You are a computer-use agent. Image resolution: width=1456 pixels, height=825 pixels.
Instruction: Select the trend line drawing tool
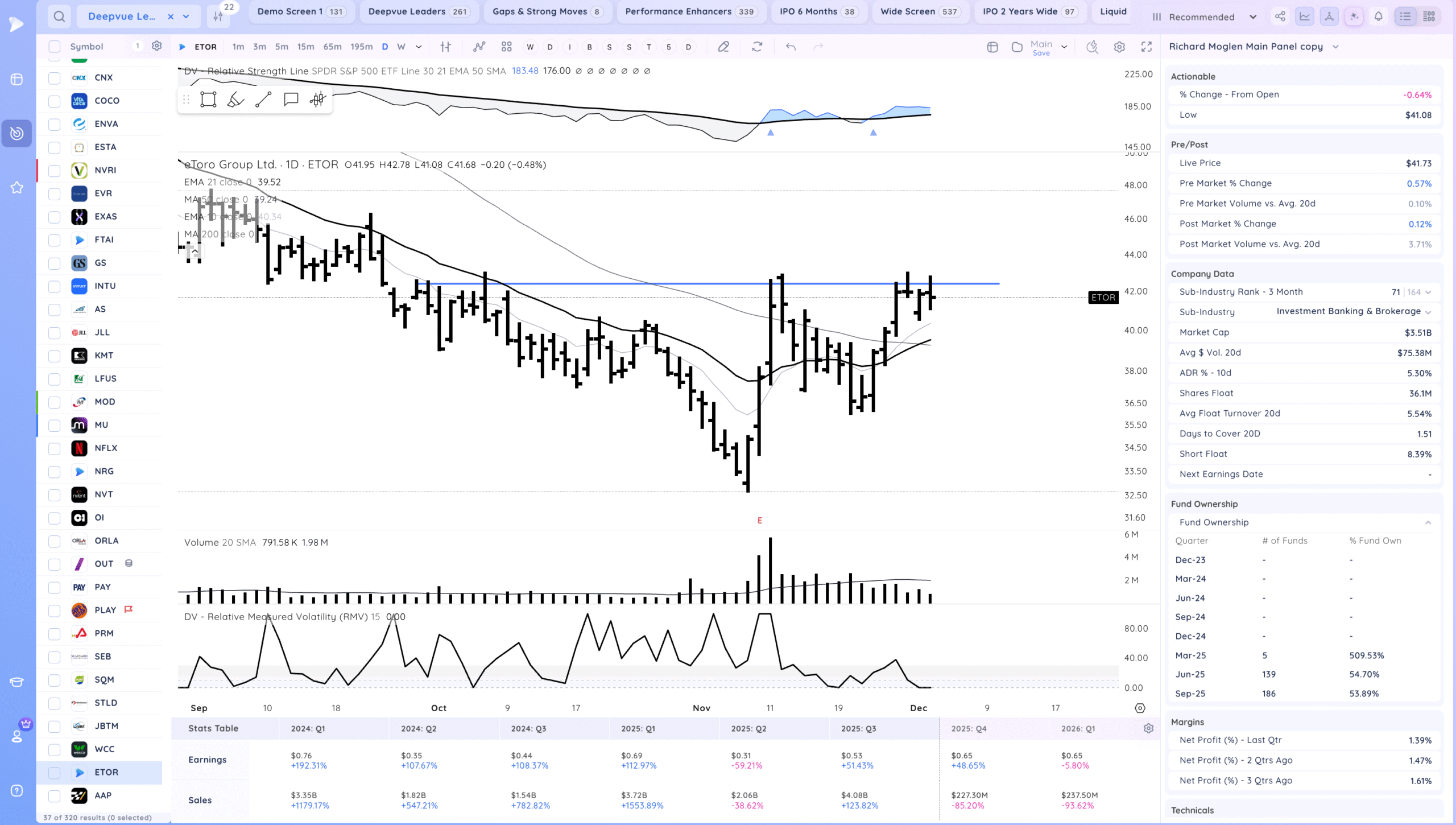click(x=263, y=100)
